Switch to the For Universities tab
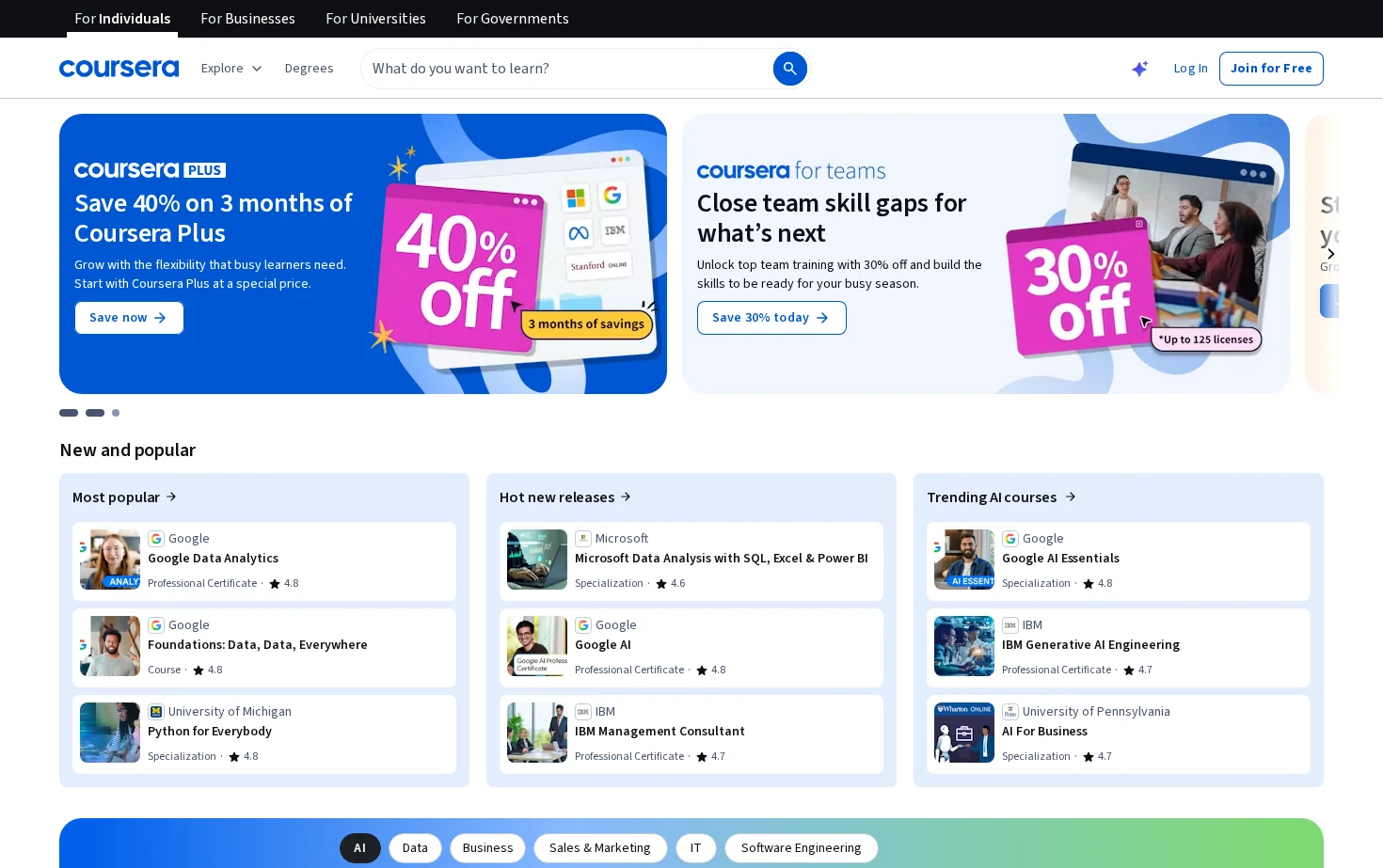1383x868 pixels. pos(375,19)
